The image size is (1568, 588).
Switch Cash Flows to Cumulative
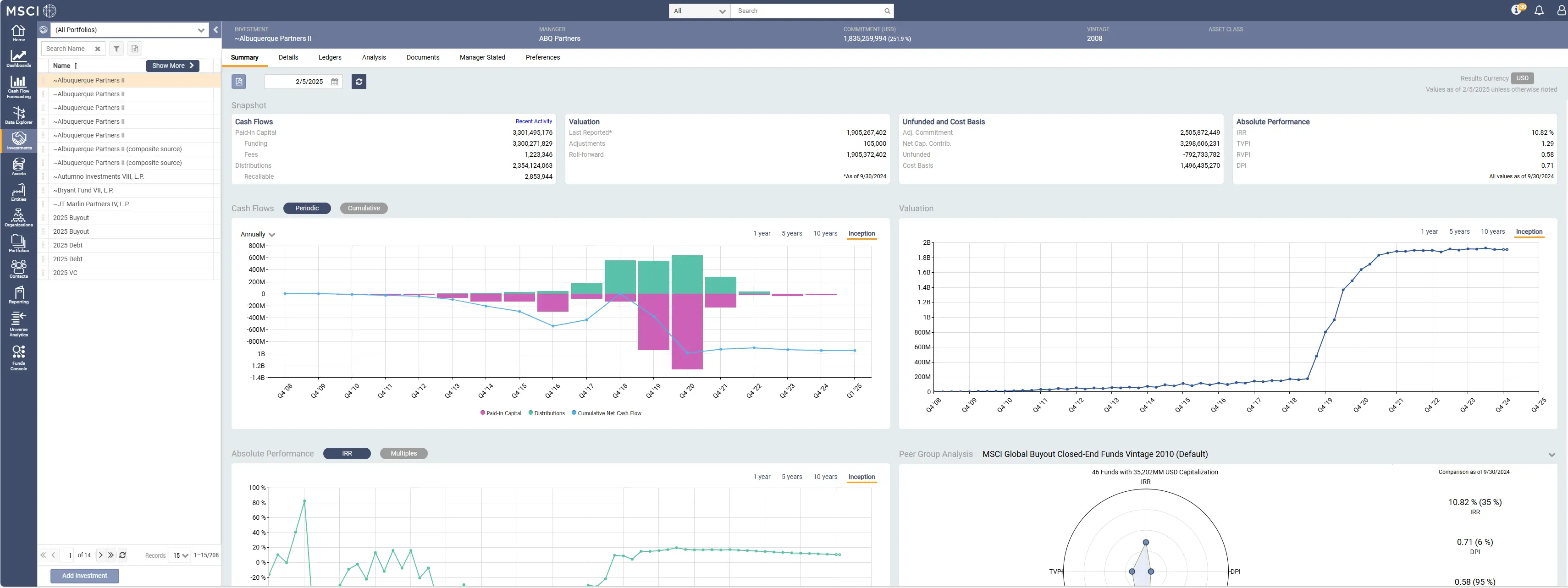pos(364,208)
